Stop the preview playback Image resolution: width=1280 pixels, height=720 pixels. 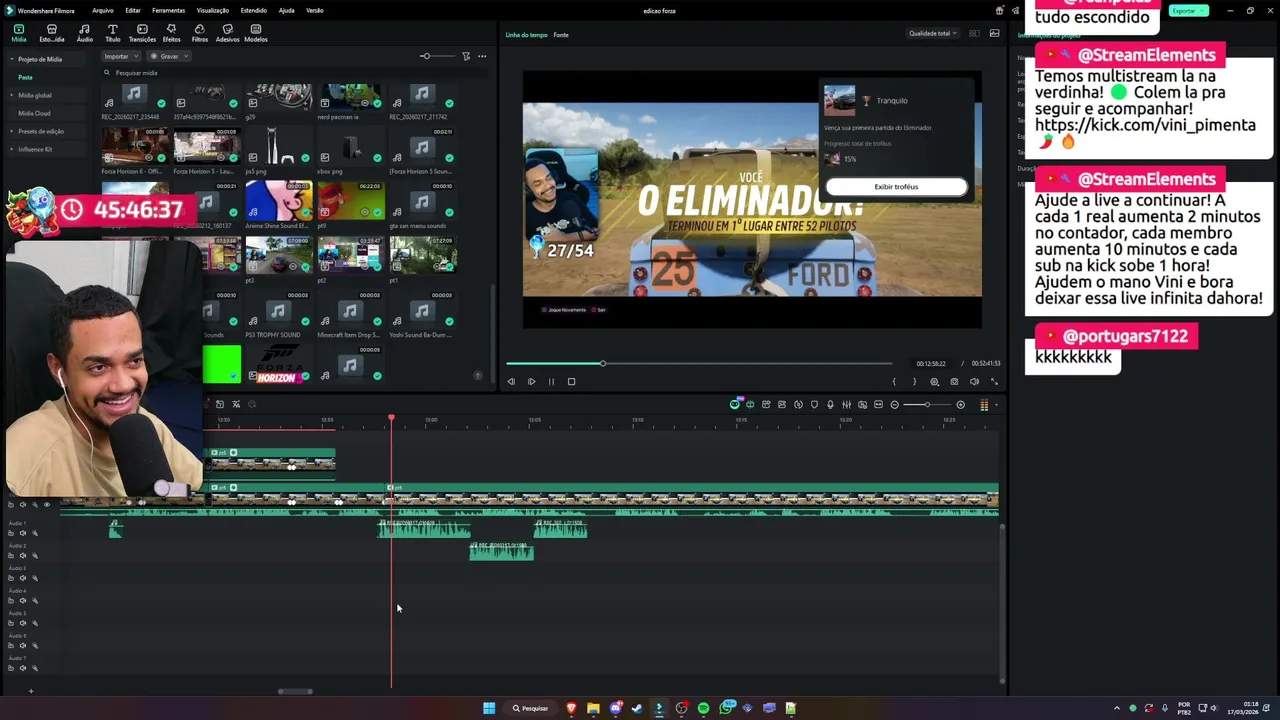[571, 381]
